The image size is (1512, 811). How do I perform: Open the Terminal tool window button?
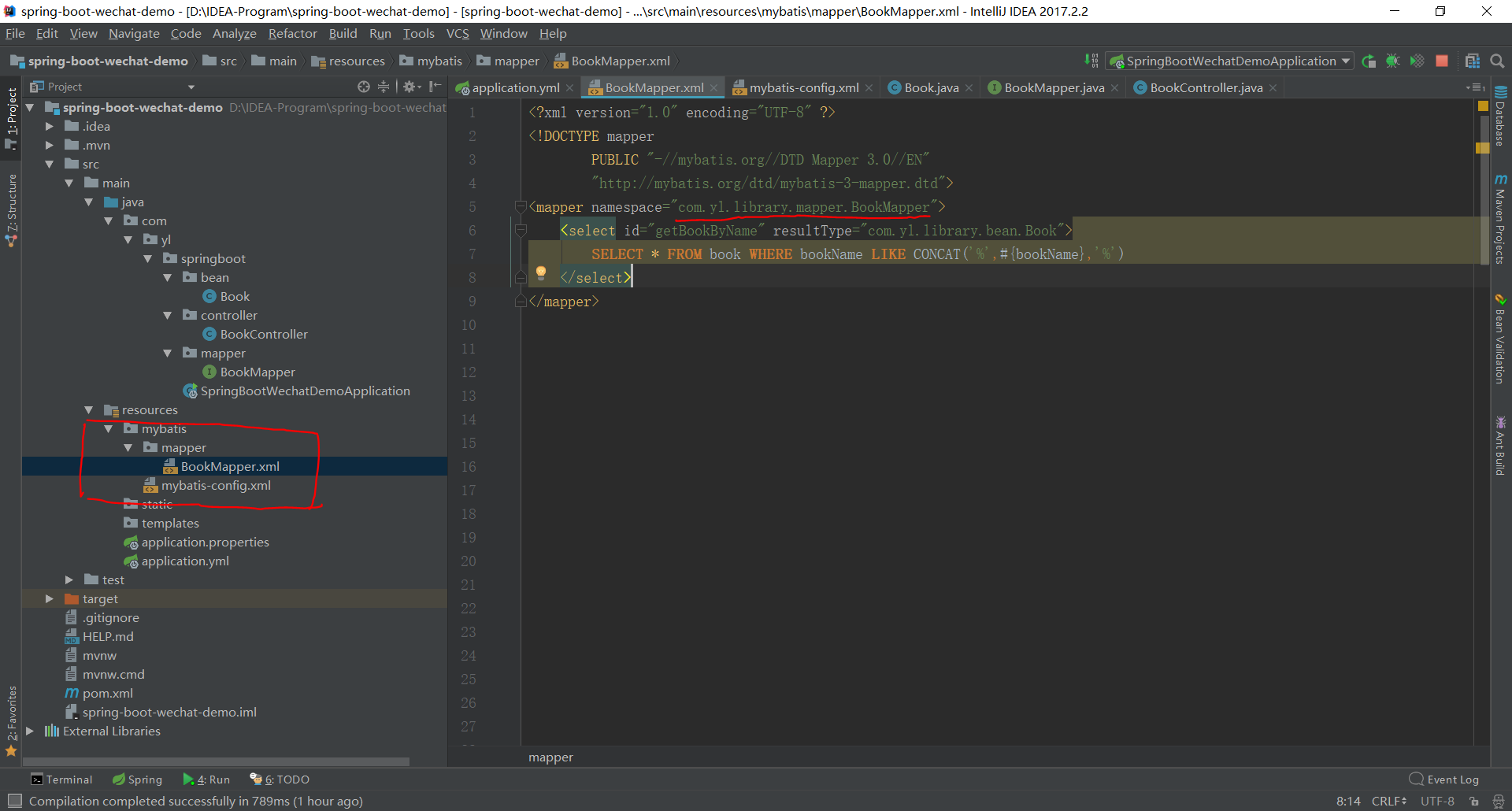click(x=61, y=780)
